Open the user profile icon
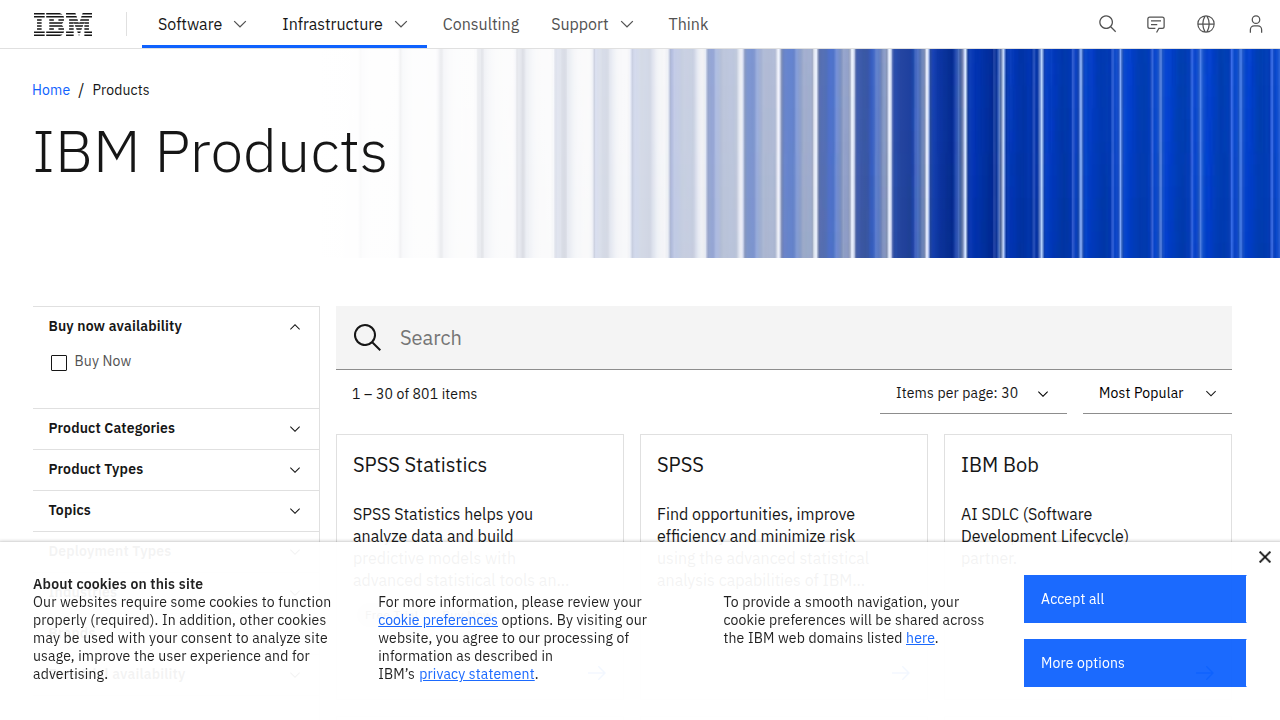This screenshot has height=720, width=1280. point(1256,24)
